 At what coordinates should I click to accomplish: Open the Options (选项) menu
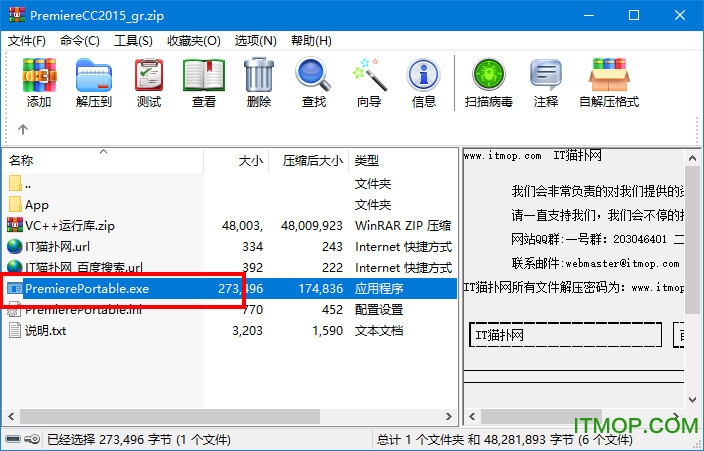coord(255,41)
